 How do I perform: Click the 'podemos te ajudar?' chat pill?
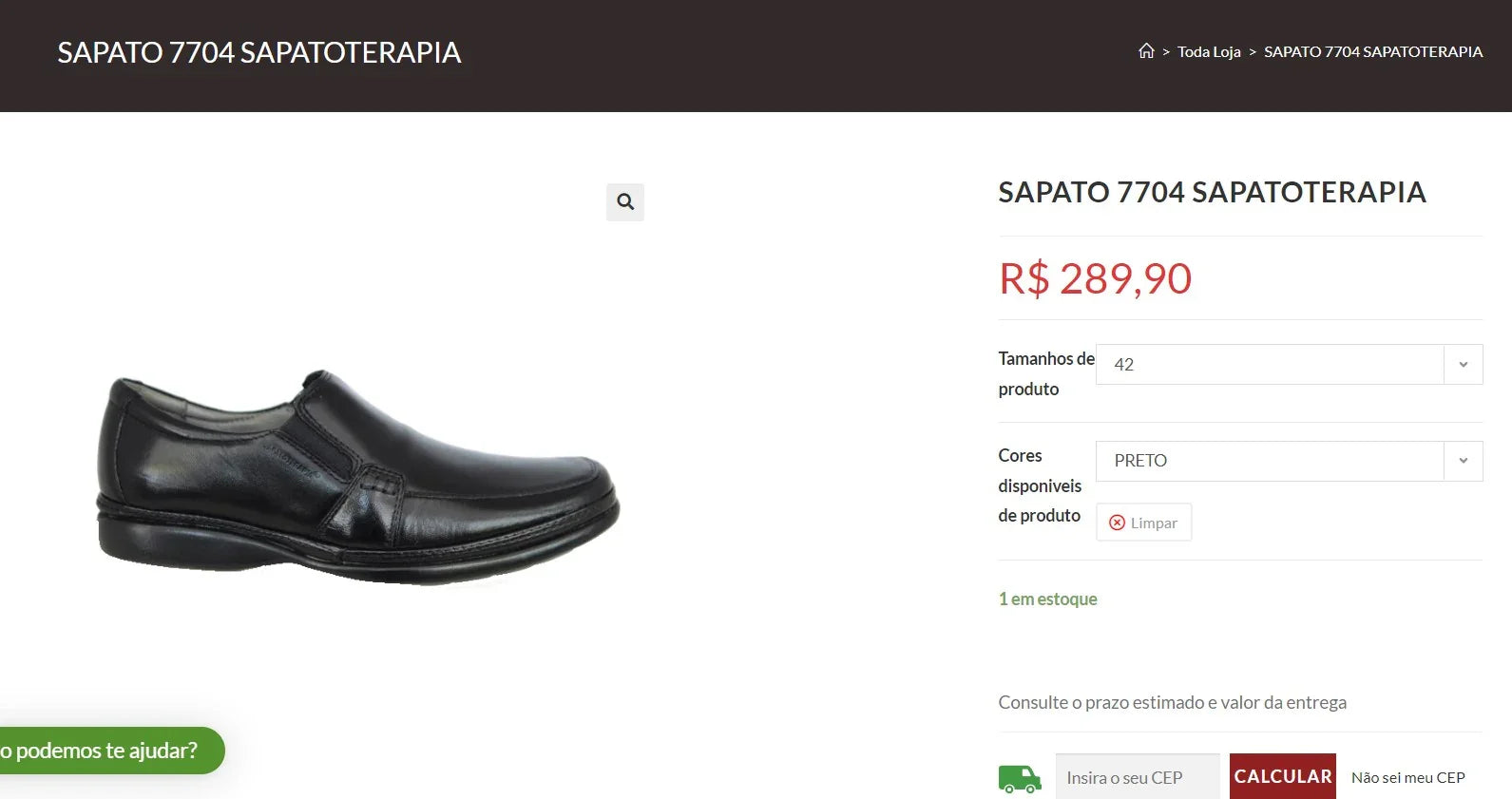pyautogui.click(x=105, y=750)
